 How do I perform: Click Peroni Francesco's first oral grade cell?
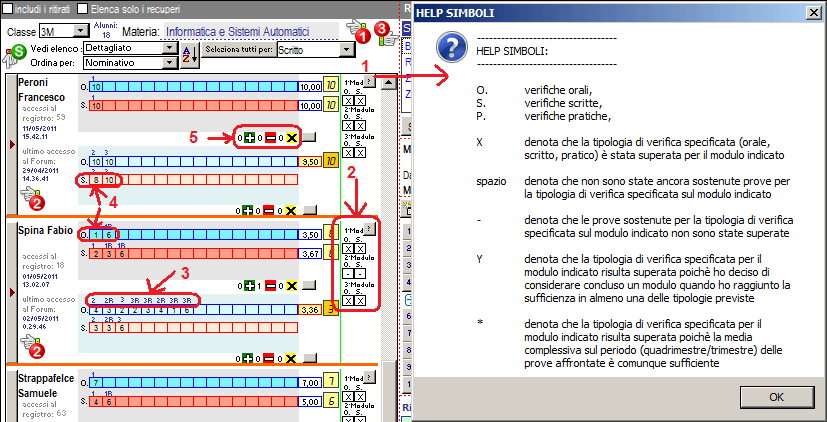tap(96, 87)
